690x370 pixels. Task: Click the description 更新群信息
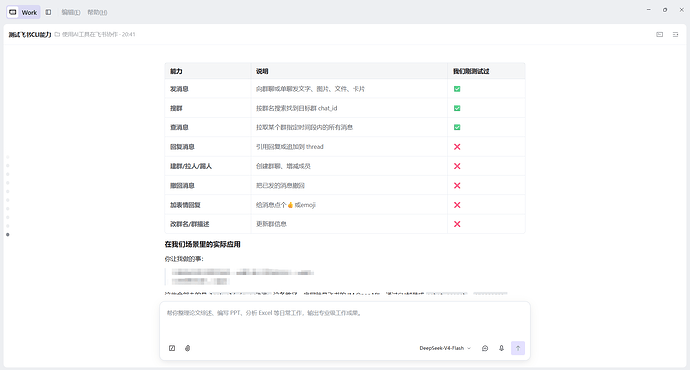271,224
